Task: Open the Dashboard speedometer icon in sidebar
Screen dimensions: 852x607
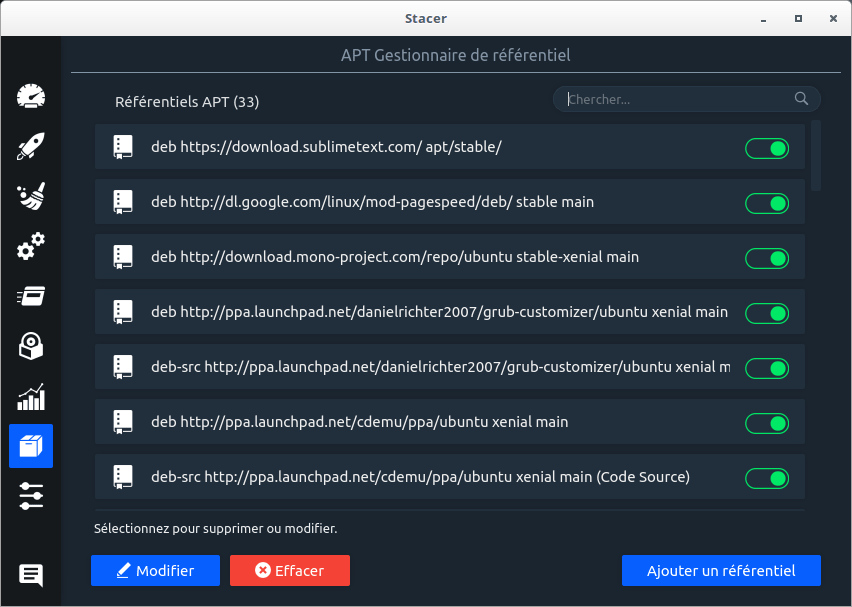Action: click(31, 97)
